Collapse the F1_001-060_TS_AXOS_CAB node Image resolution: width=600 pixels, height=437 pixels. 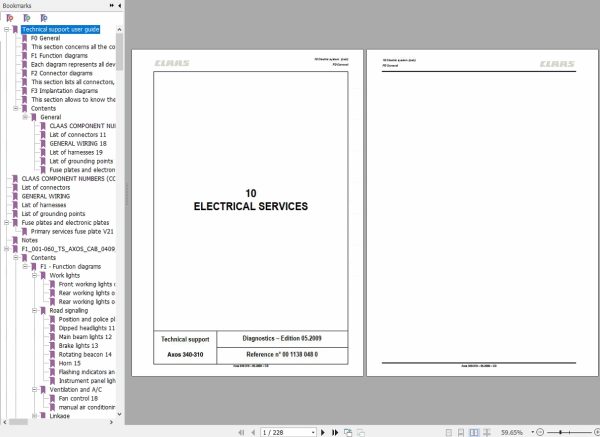7,249
